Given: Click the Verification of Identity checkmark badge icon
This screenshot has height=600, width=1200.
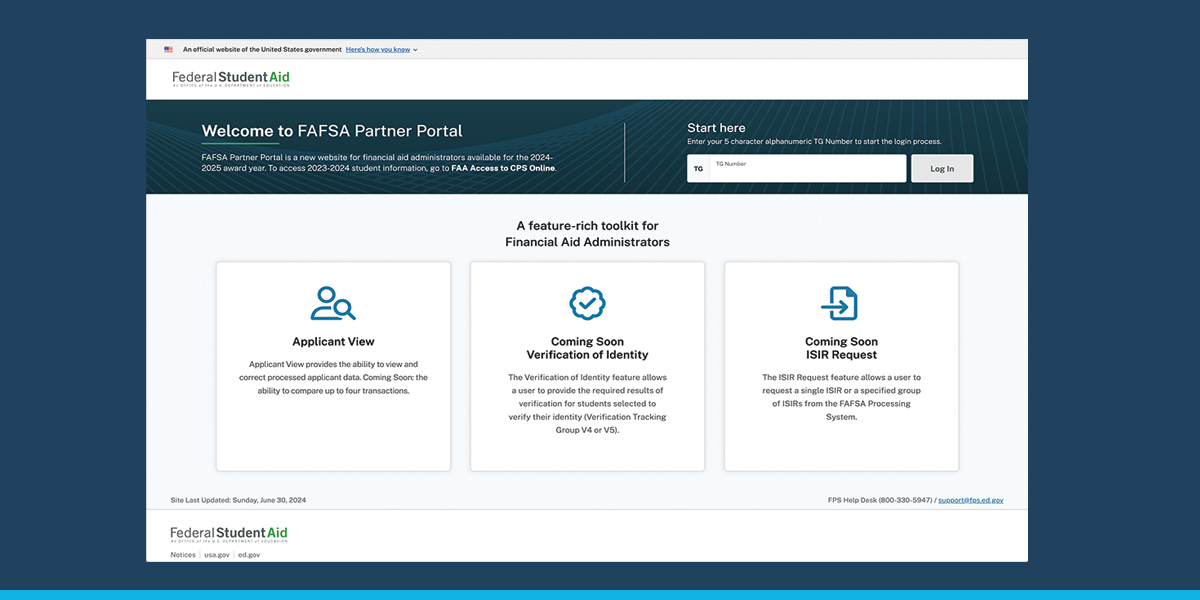Looking at the screenshot, I should pyautogui.click(x=587, y=303).
